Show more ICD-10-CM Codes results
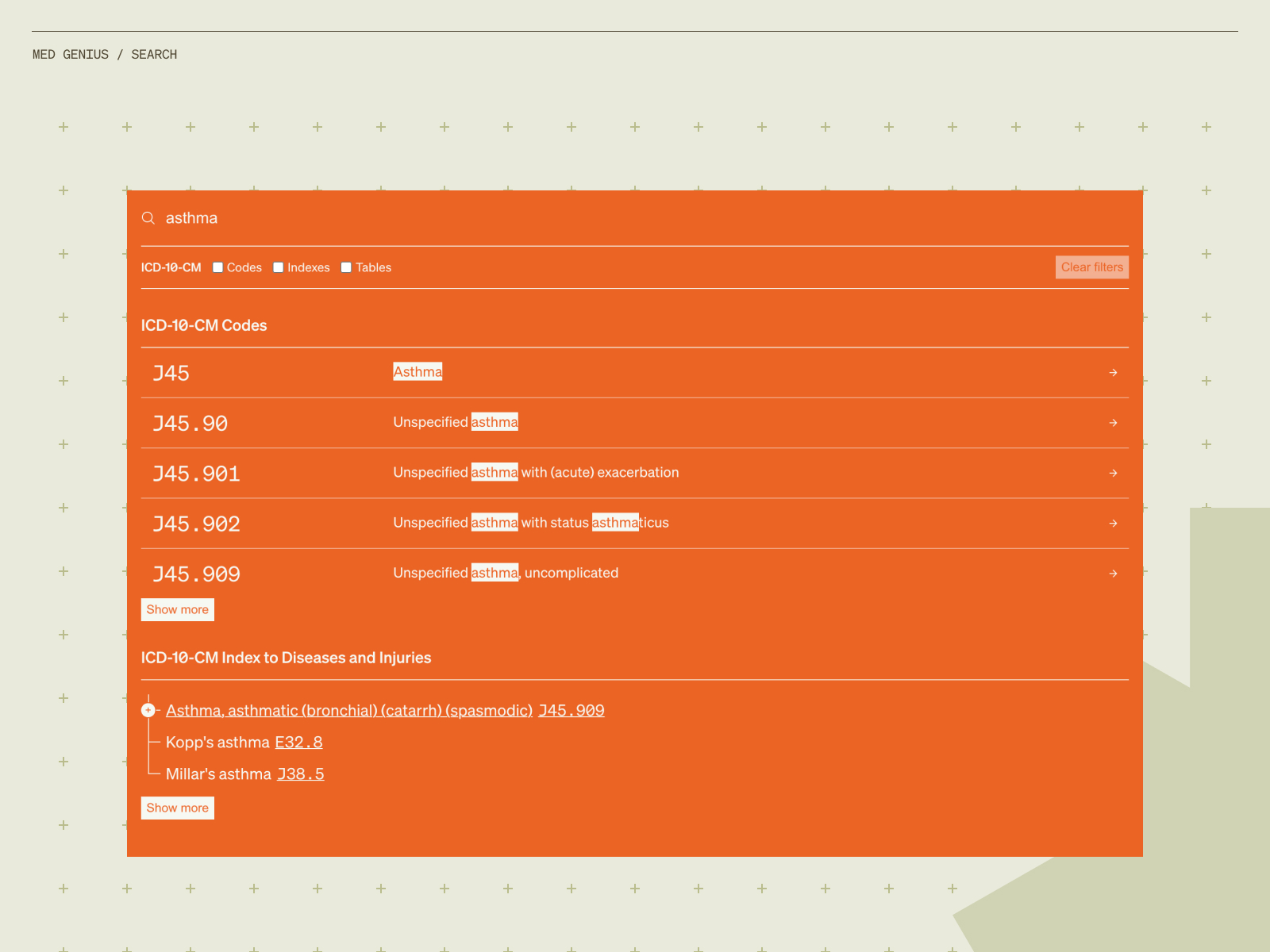1270x952 pixels. pyautogui.click(x=177, y=609)
